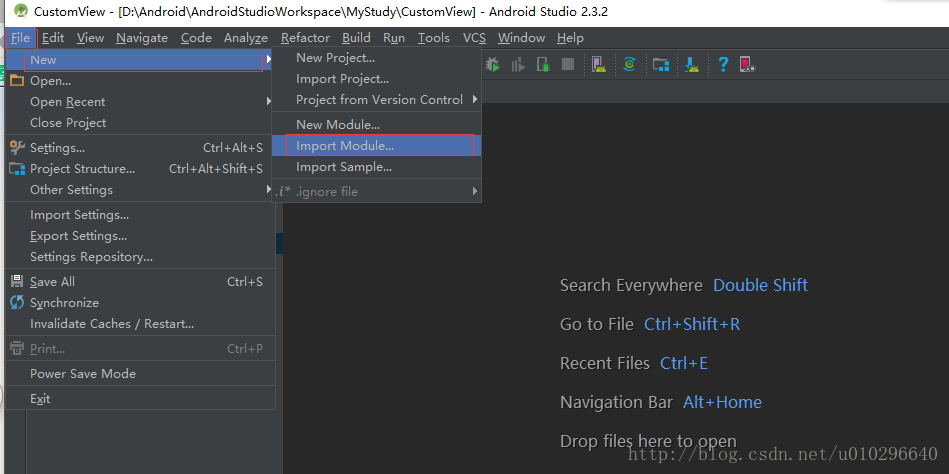Choose Import Sample... from the submenu
The width and height of the screenshot is (949, 474).
pyautogui.click(x=376, y=166)
